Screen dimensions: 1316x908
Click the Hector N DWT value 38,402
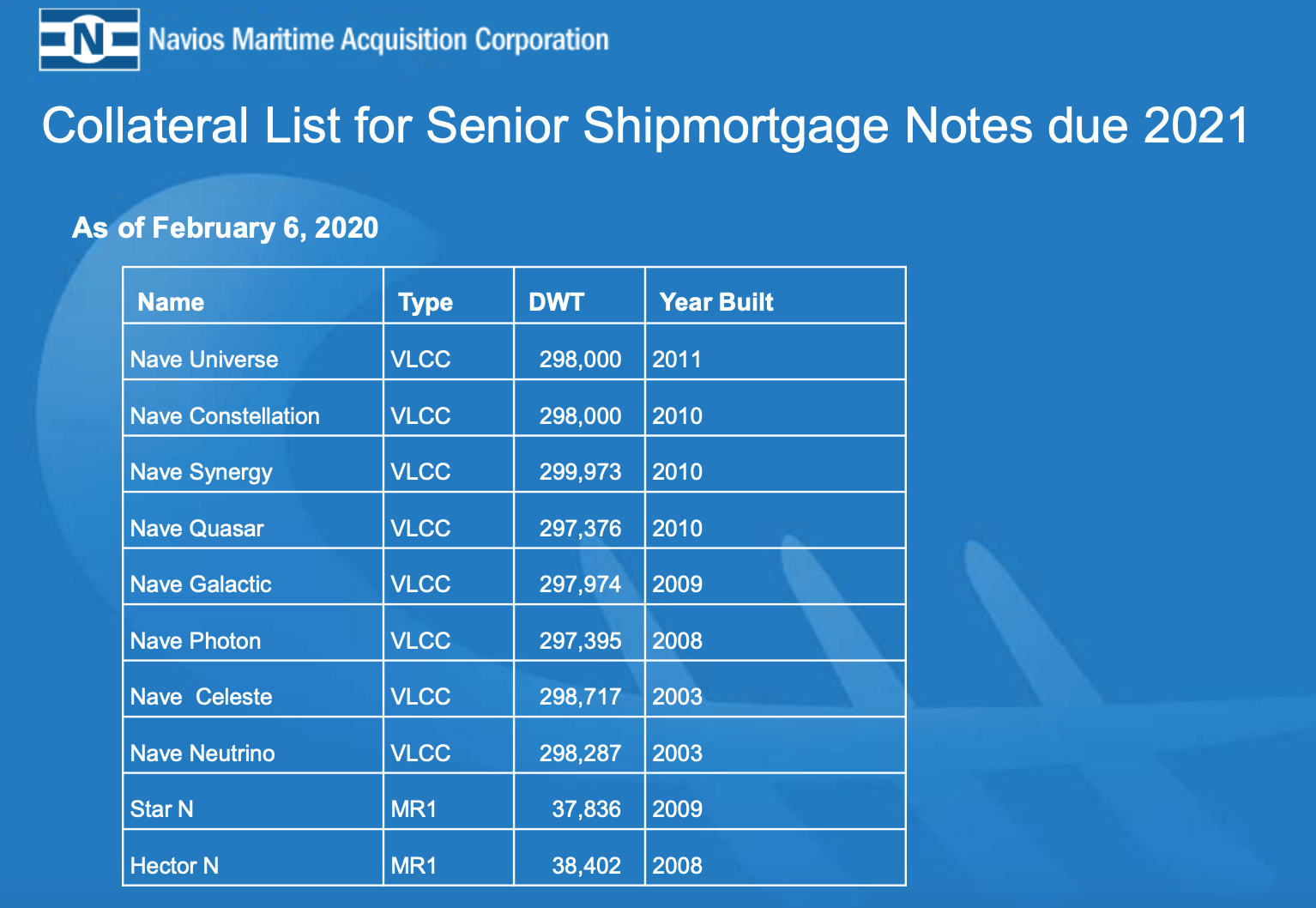tap(586, 866)
